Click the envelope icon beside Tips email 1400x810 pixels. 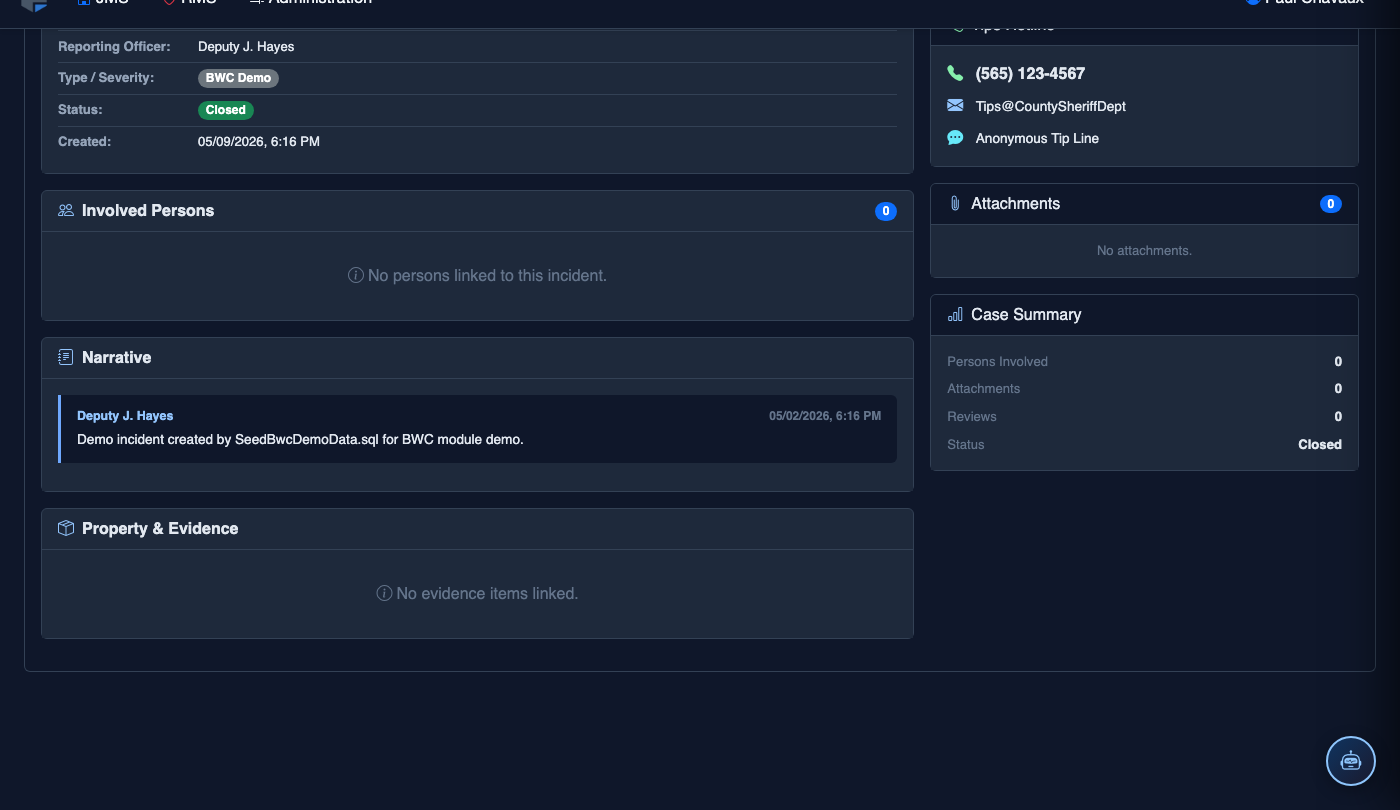(955, 106)
